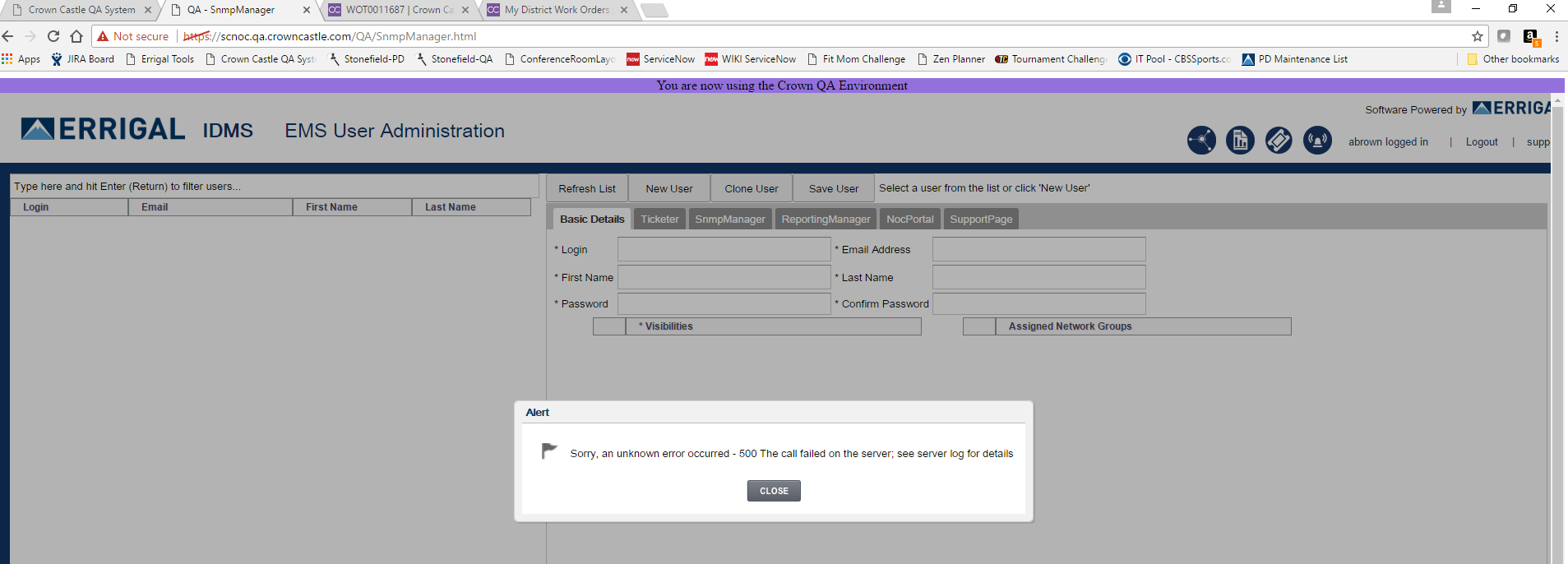
Task: Open Chrome's three-dot menu
Action: coord(1556,36)
